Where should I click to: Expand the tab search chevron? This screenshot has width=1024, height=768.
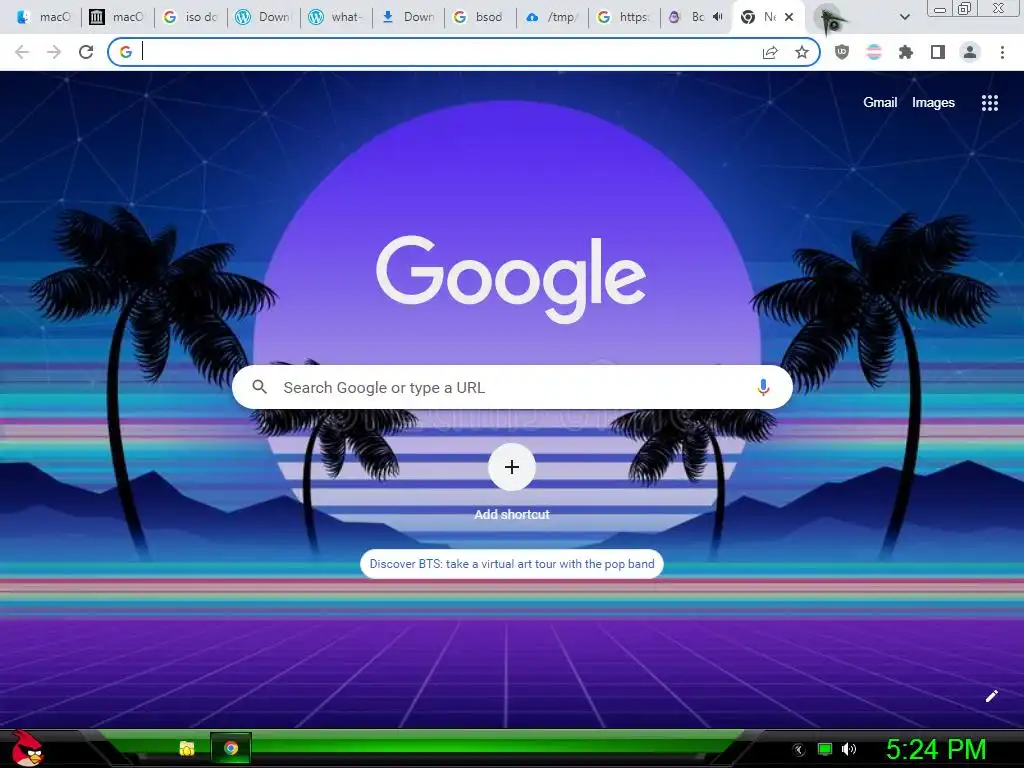[904, 17]
